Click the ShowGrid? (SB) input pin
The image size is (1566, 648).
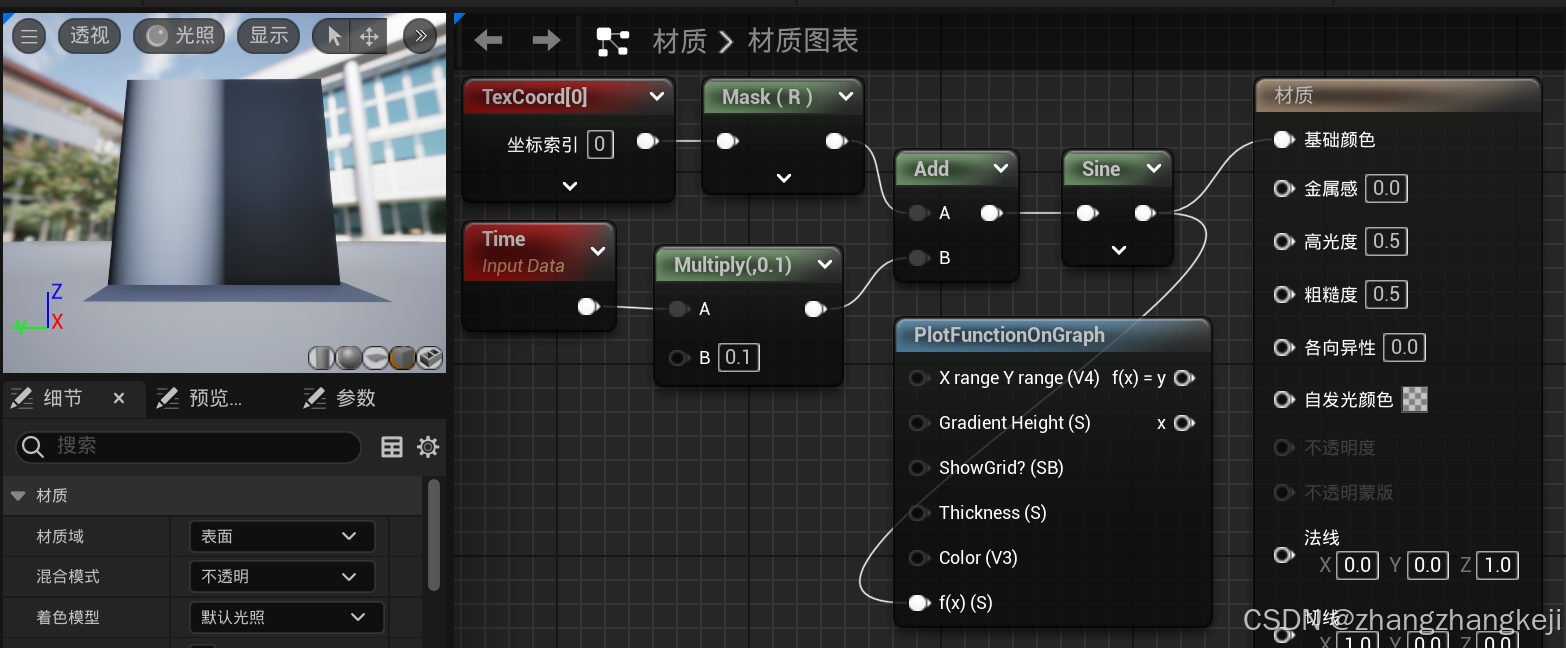coord(918,468)
